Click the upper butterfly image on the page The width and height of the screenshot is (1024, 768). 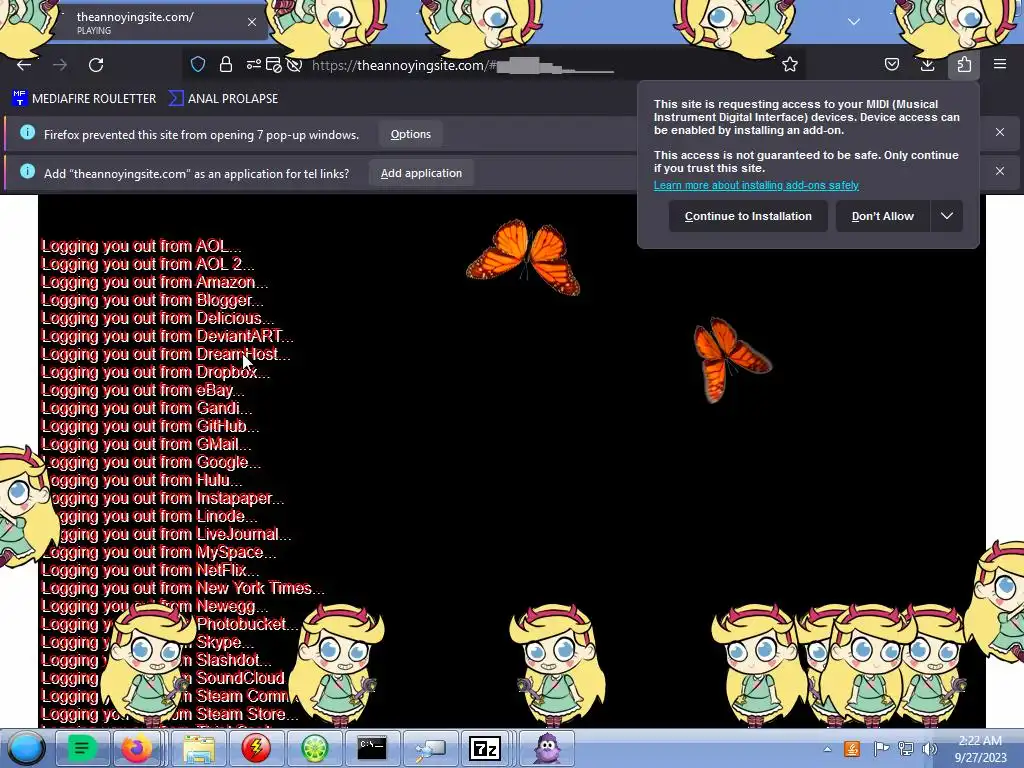pos(523,257)
